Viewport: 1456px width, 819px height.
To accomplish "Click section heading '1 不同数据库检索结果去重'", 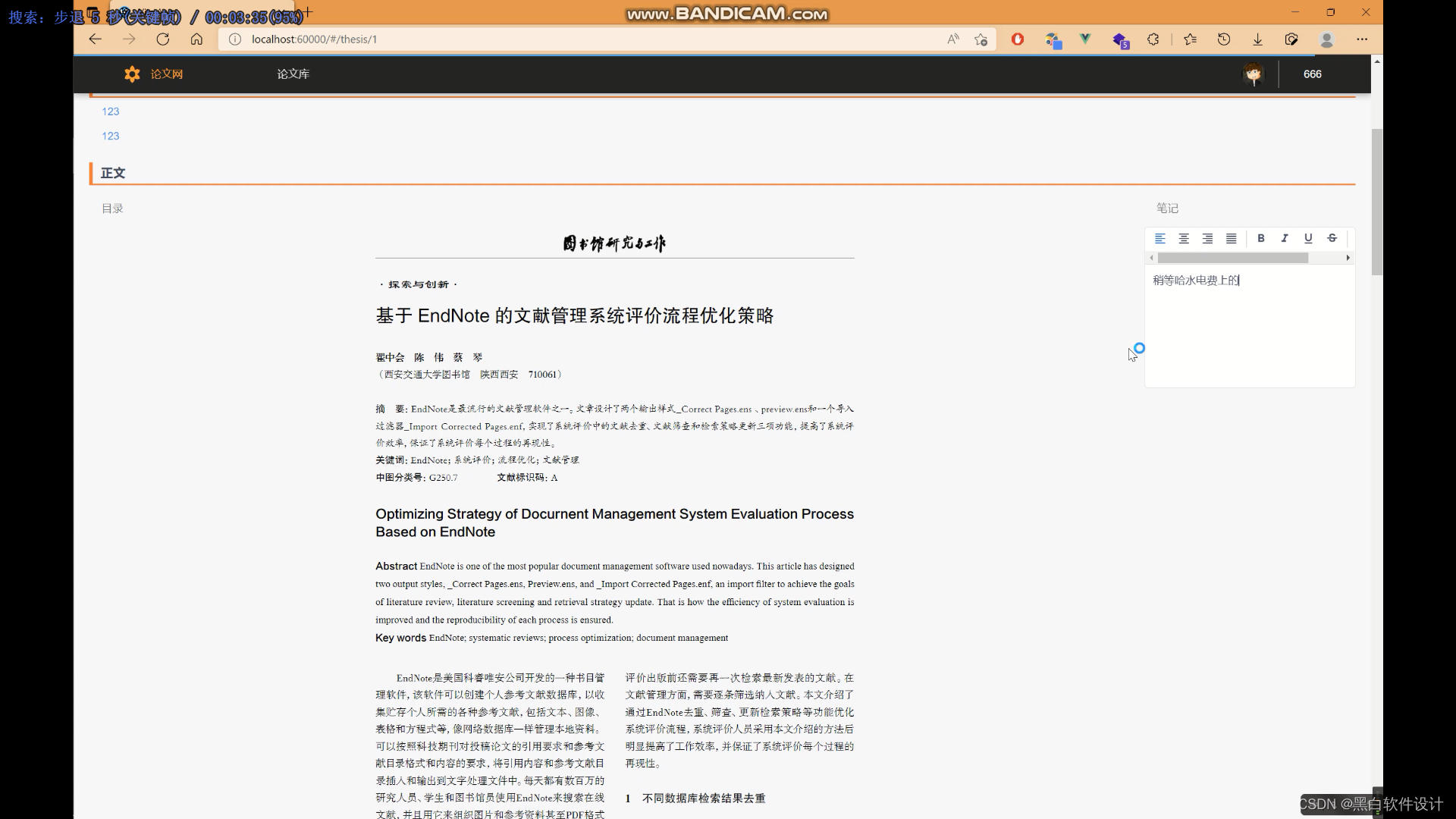I will click(x=695, y=798).
